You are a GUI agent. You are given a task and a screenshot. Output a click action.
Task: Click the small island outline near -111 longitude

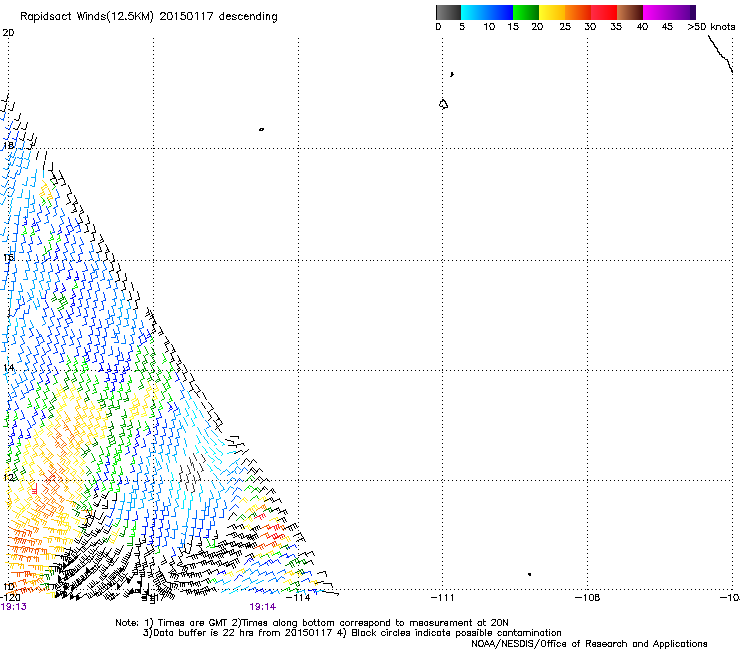[x=443, y=104]
